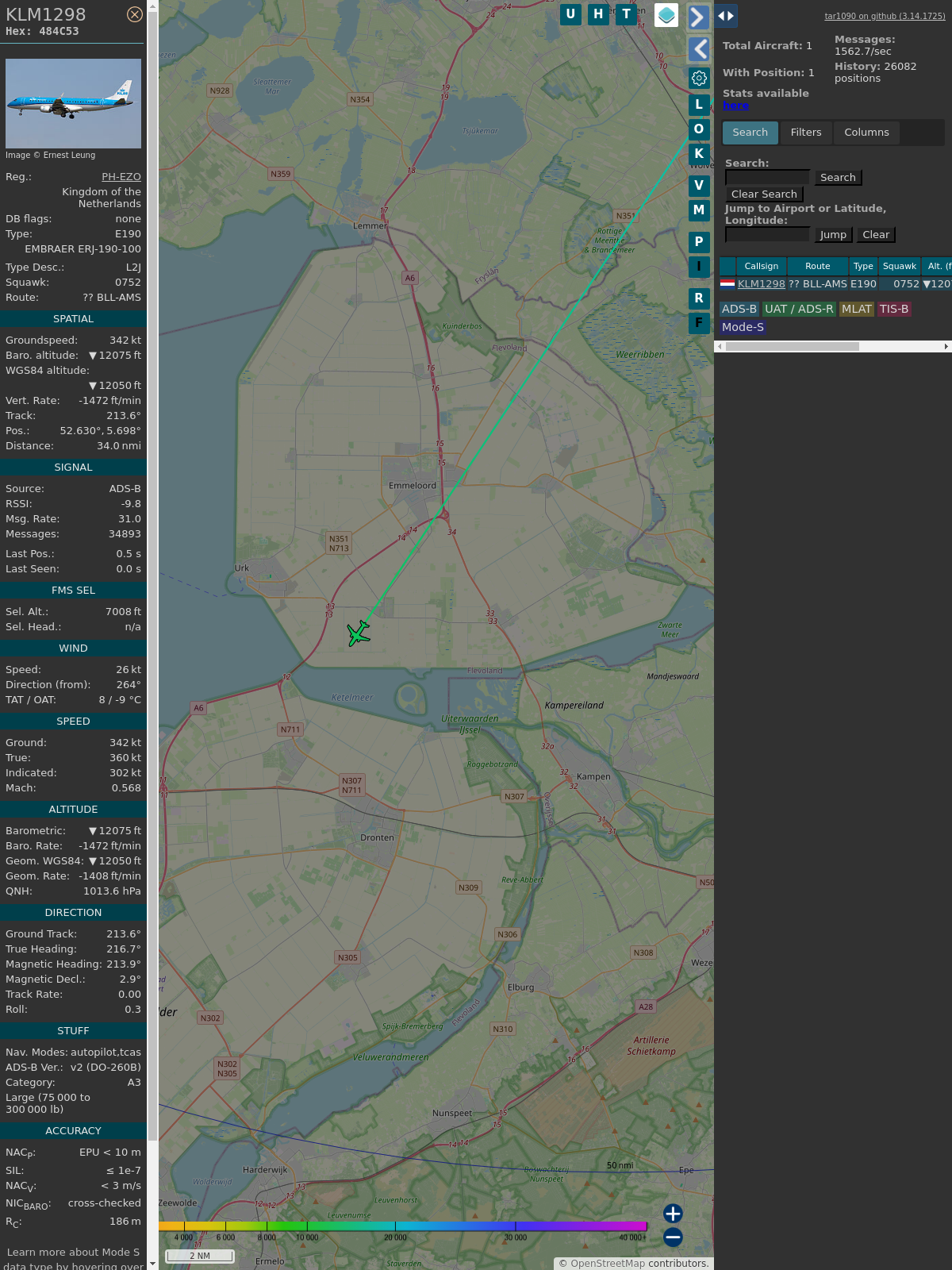Click the FMS SEL section header
The image size is (952, 1270).
(x=73, y=591)
